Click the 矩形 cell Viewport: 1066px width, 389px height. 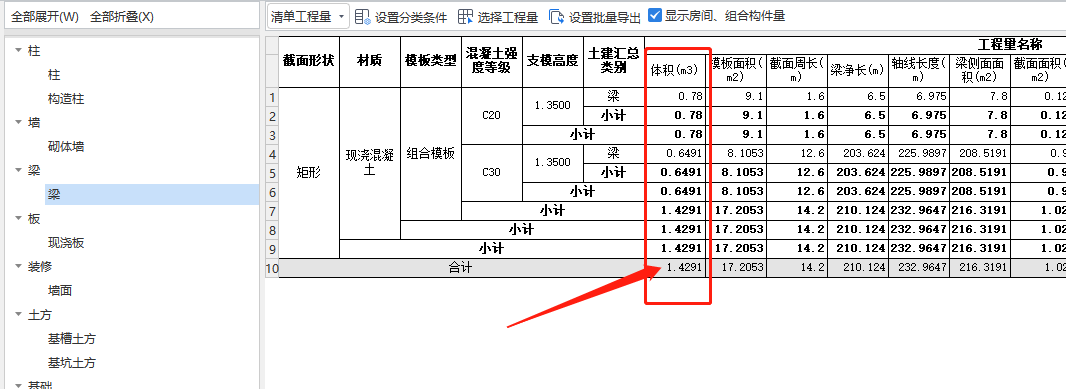[309, 173]
